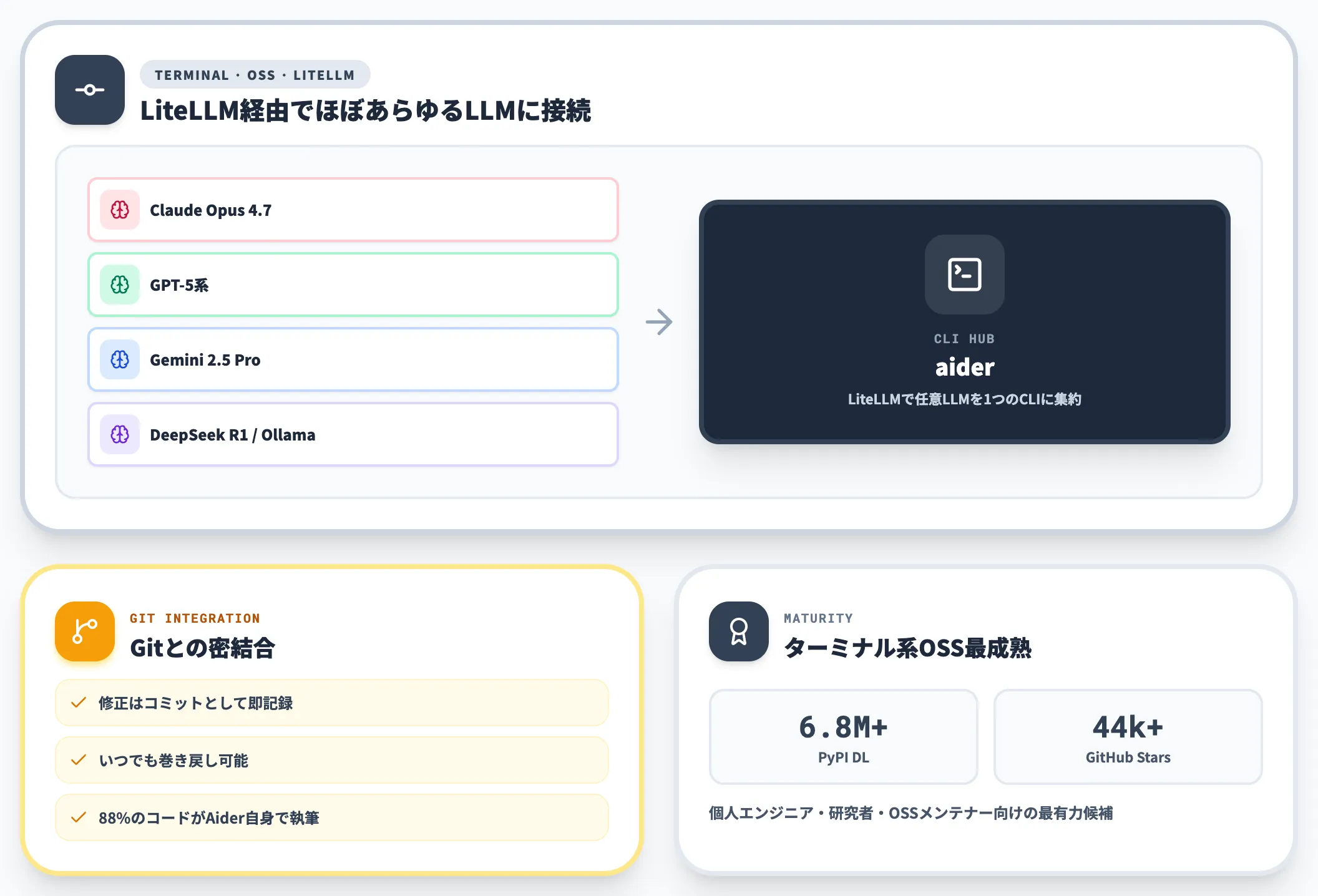The width and height of the screenshot is (1318, 896).
Task: Click the purple brain icon for DeepSeek R1 / Ollama
Action: [120, 434]
